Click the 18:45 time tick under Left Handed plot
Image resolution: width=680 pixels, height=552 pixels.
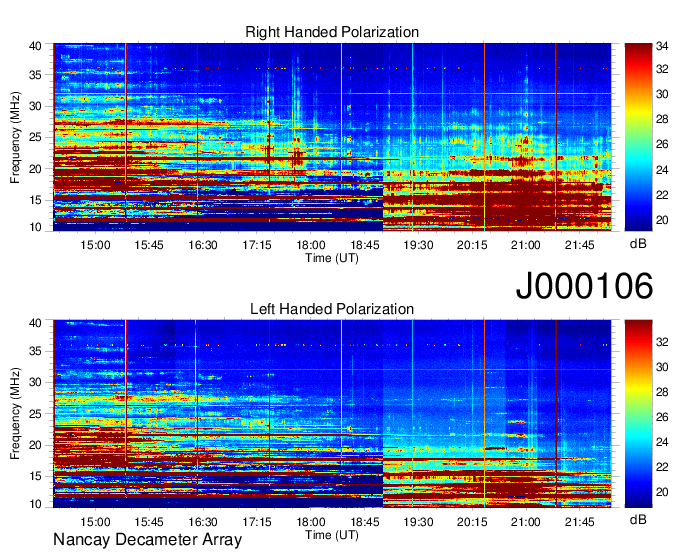[x=365, y=522]
